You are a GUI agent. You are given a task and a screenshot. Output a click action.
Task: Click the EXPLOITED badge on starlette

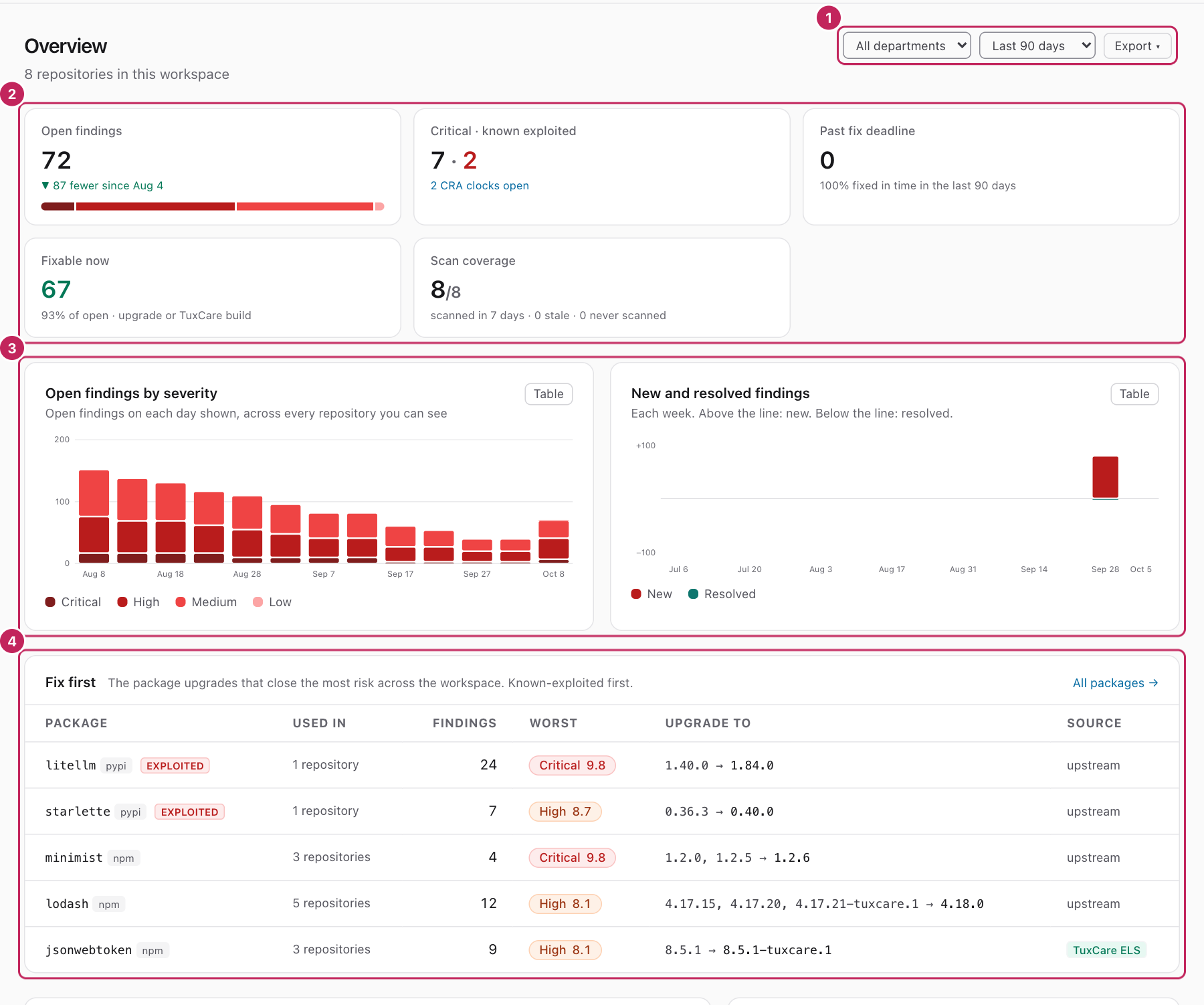pyautogui.click(x=189, y=812)
